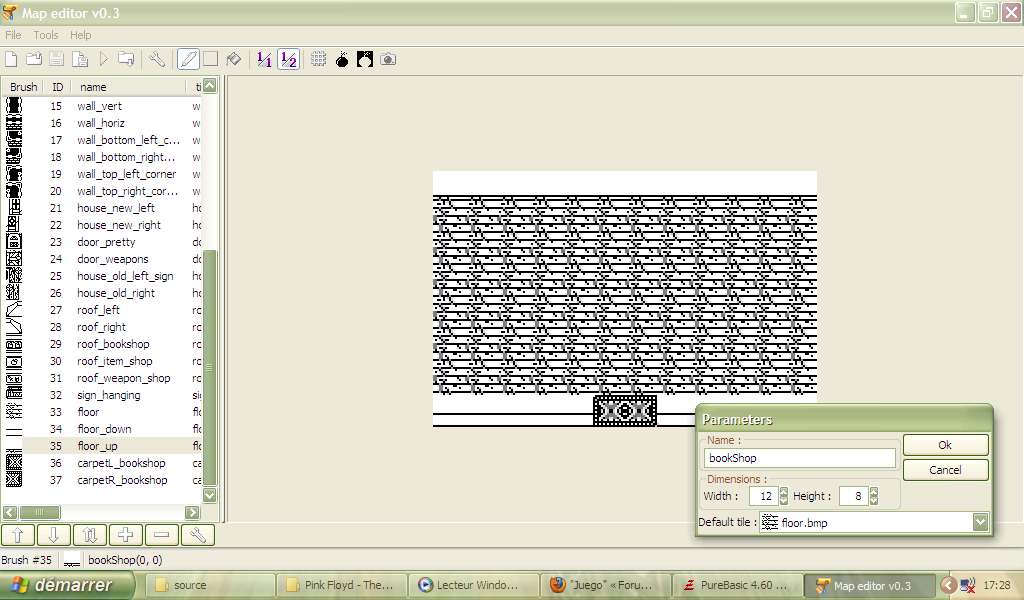Open the File menu

pos(13,35)
